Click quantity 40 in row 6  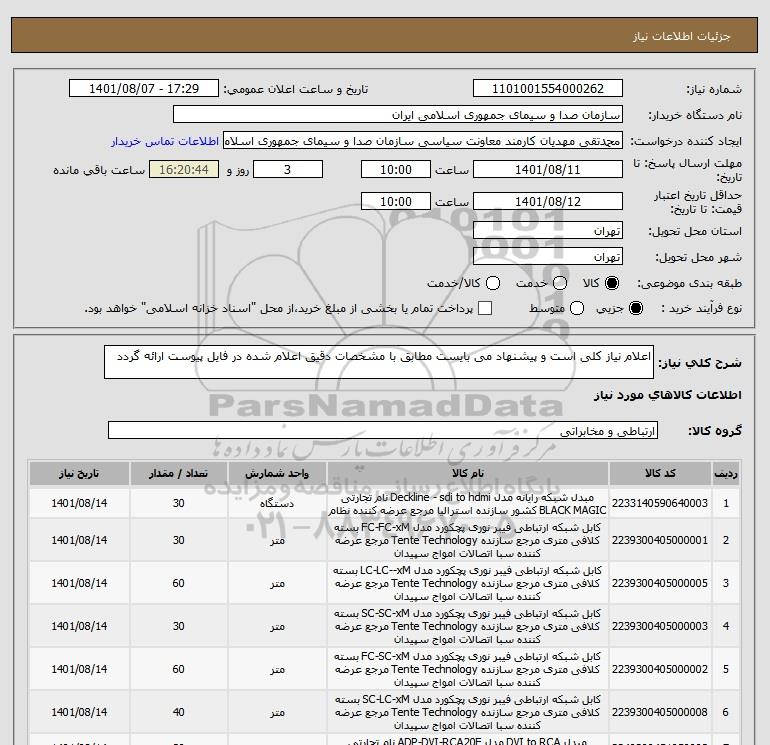(178, 712)
